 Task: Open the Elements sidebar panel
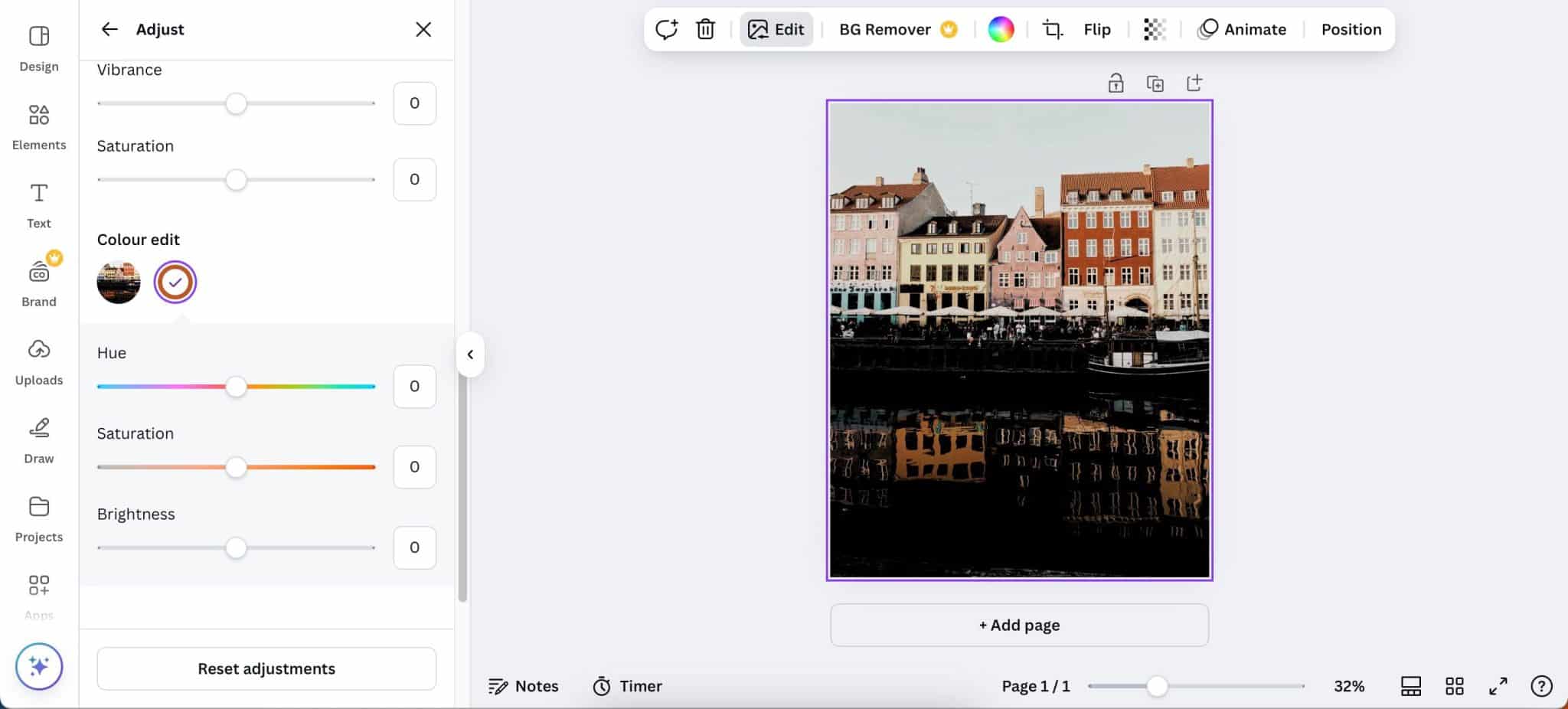39,127
